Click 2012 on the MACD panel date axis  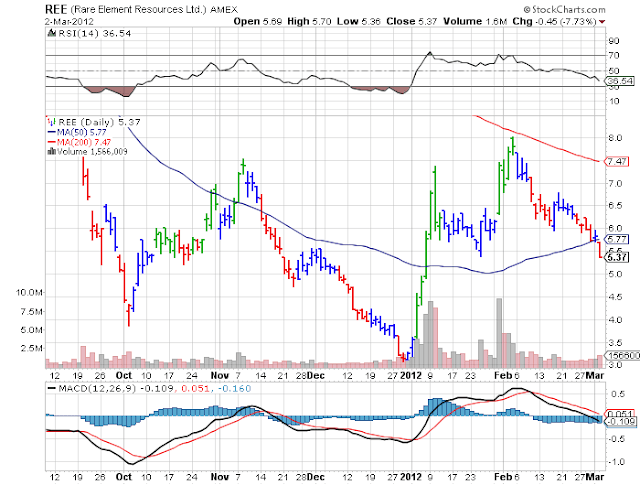tap(411, 476)
